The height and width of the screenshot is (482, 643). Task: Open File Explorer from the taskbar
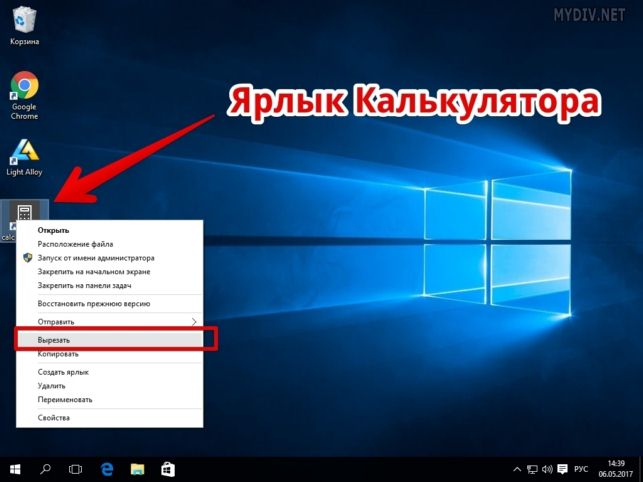pyautogui.click(x=137, y=469)
